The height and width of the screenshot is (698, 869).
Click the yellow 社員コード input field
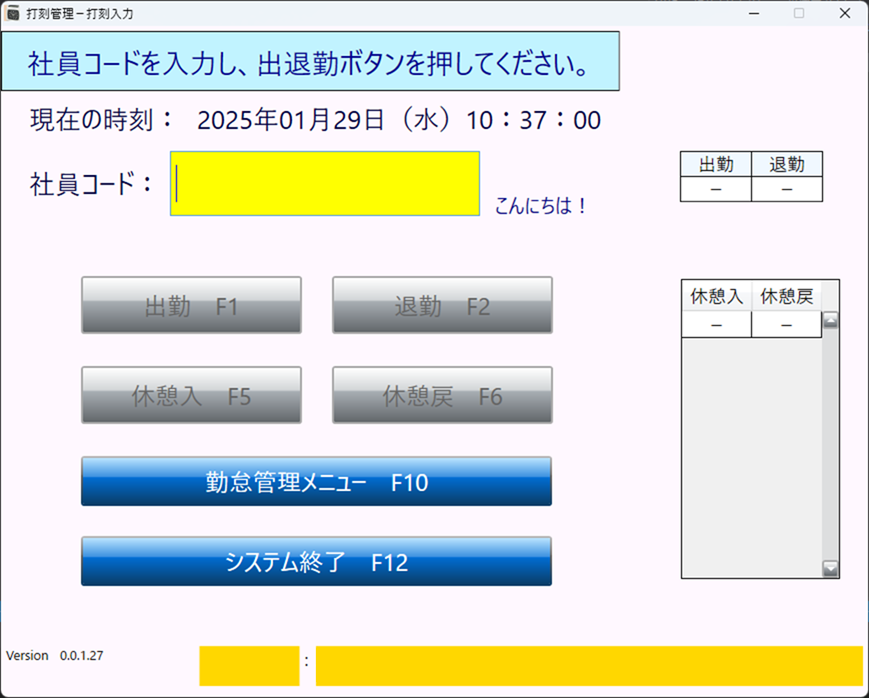pos(325,184)
